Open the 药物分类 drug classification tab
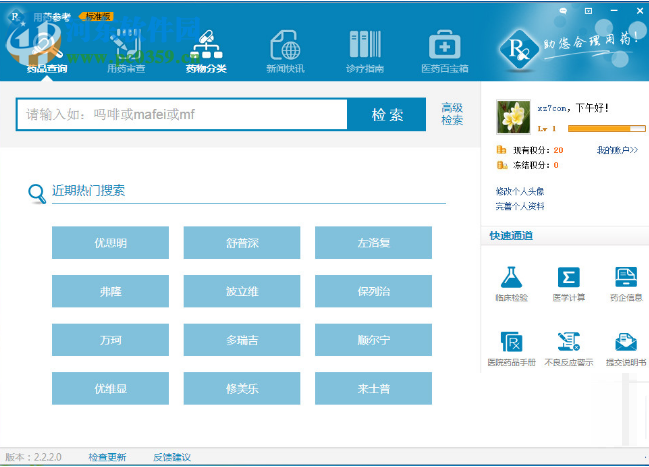 (206, 52)
